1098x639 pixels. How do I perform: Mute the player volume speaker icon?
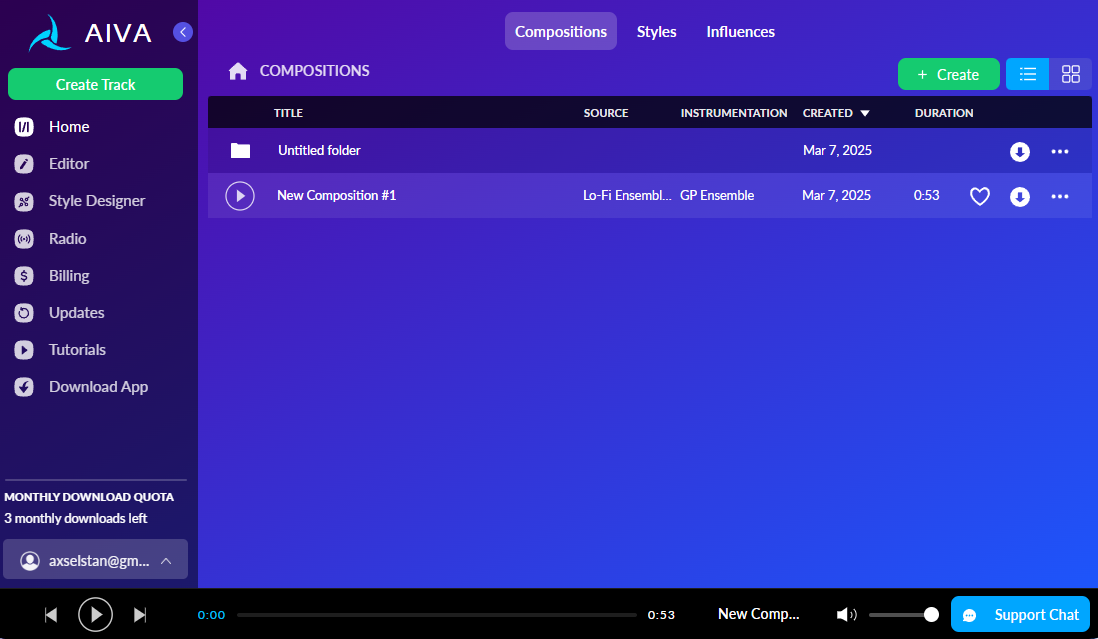(846, 615)
